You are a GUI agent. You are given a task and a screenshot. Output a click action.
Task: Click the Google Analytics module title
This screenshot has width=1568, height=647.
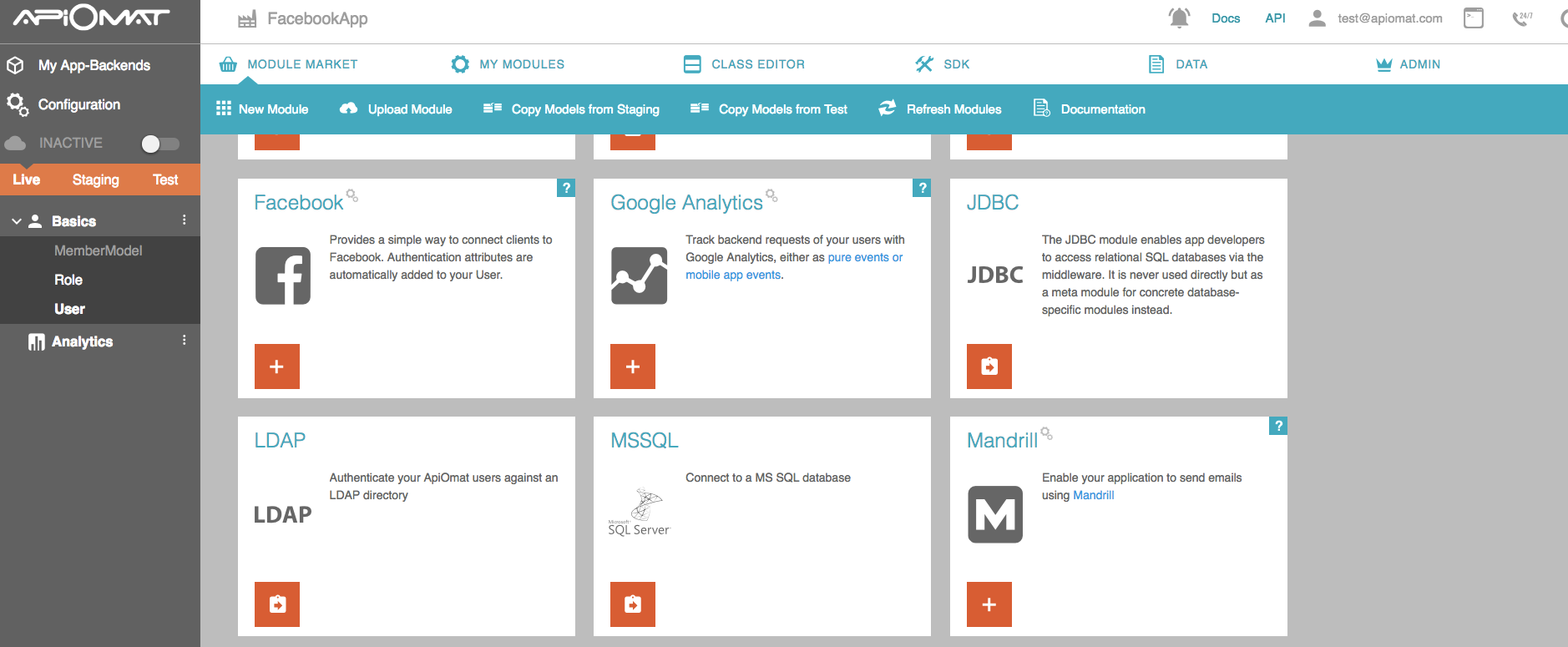pos(686,203)
